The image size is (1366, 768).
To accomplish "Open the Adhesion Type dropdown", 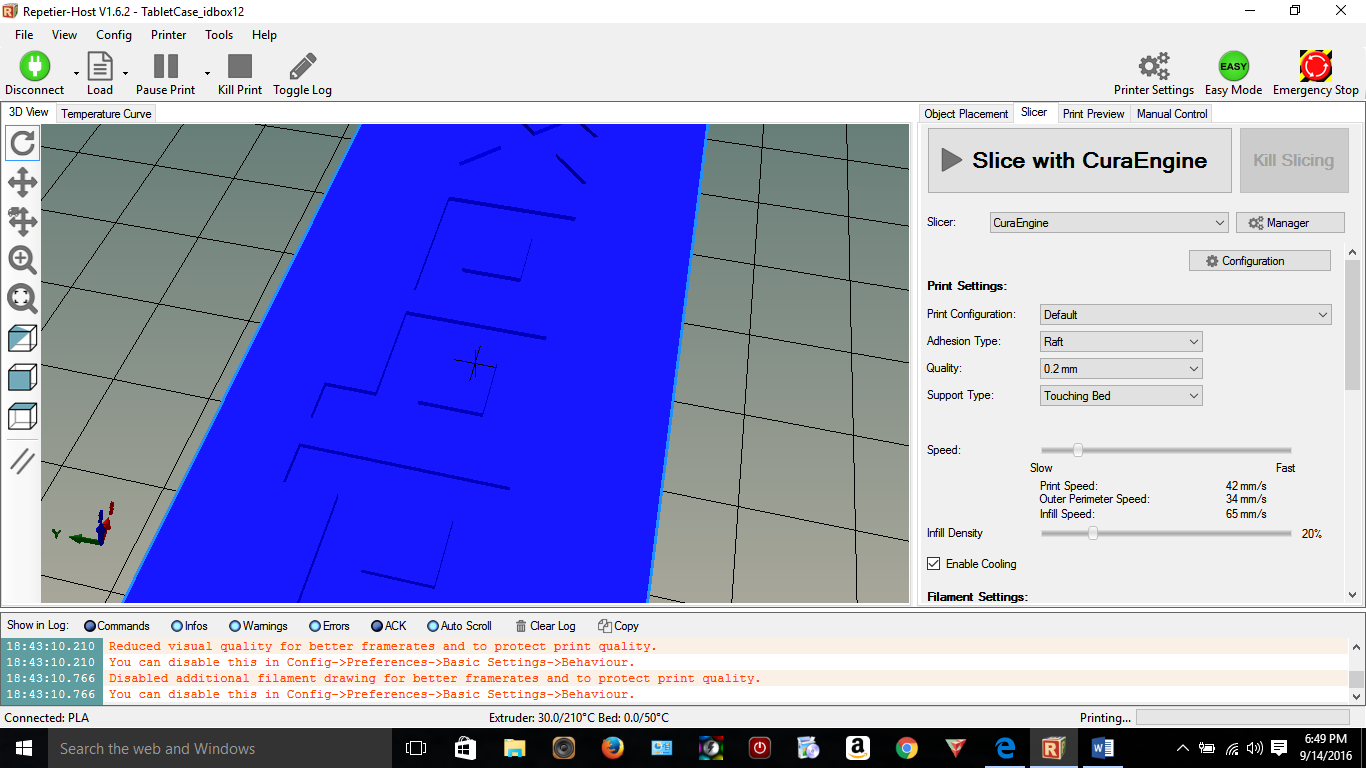I will point(1121,342).
